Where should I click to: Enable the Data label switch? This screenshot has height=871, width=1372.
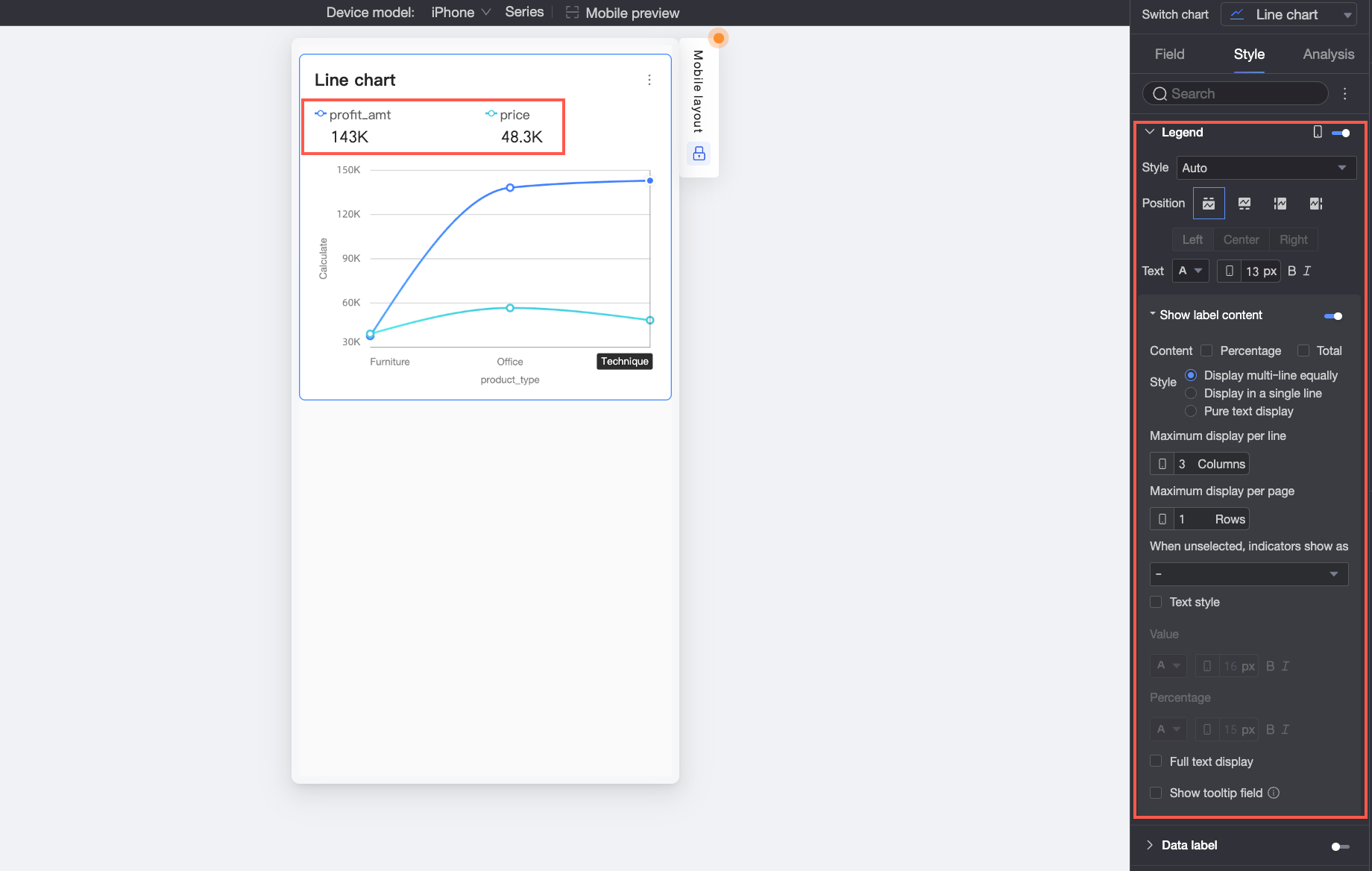tap(1341, 846)
